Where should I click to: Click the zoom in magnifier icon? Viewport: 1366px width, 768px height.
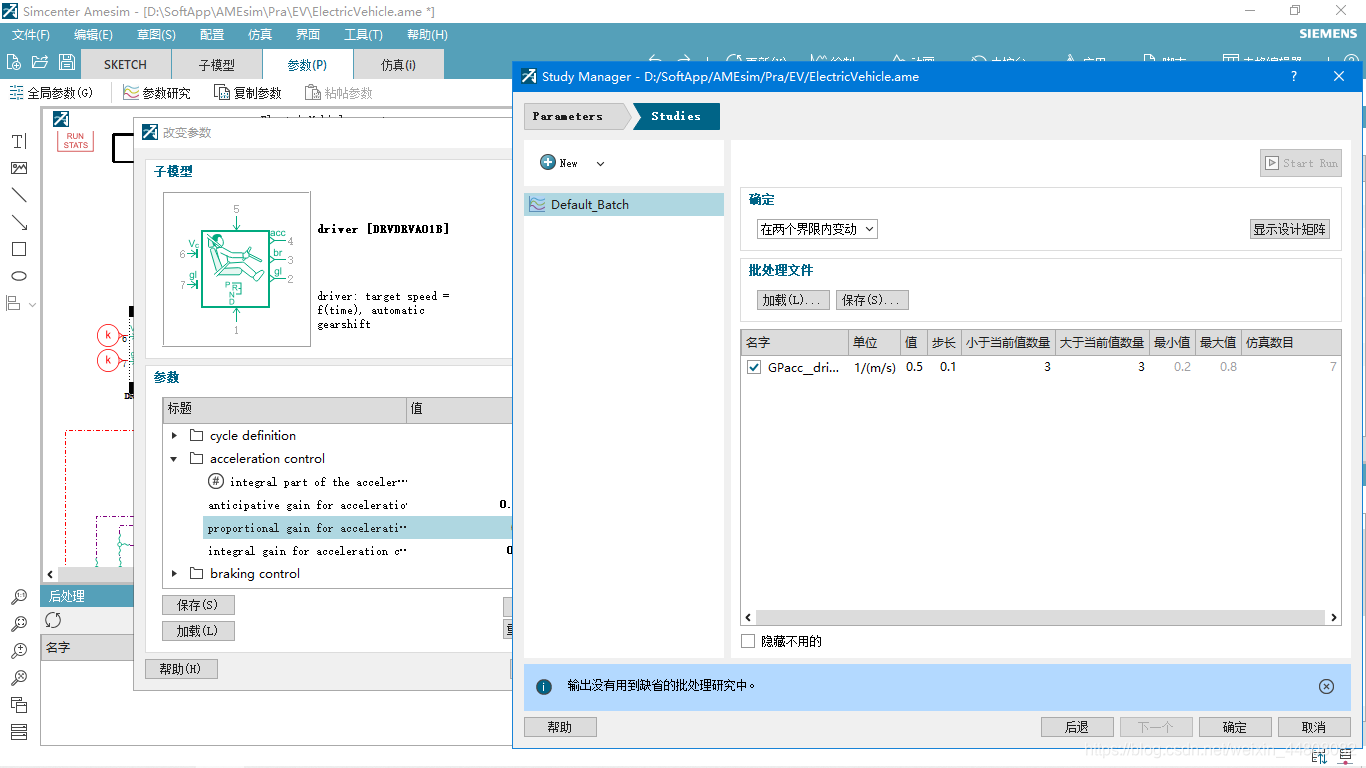[x=19, y=651]
